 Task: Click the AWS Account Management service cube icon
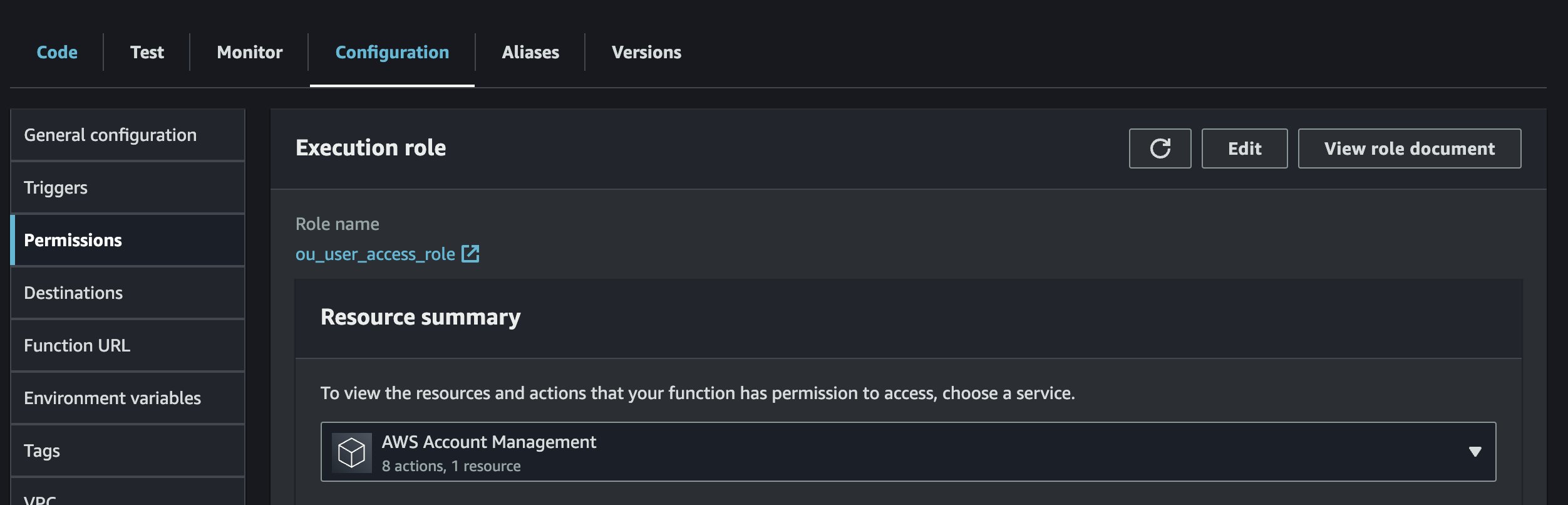tap(351, 452)
